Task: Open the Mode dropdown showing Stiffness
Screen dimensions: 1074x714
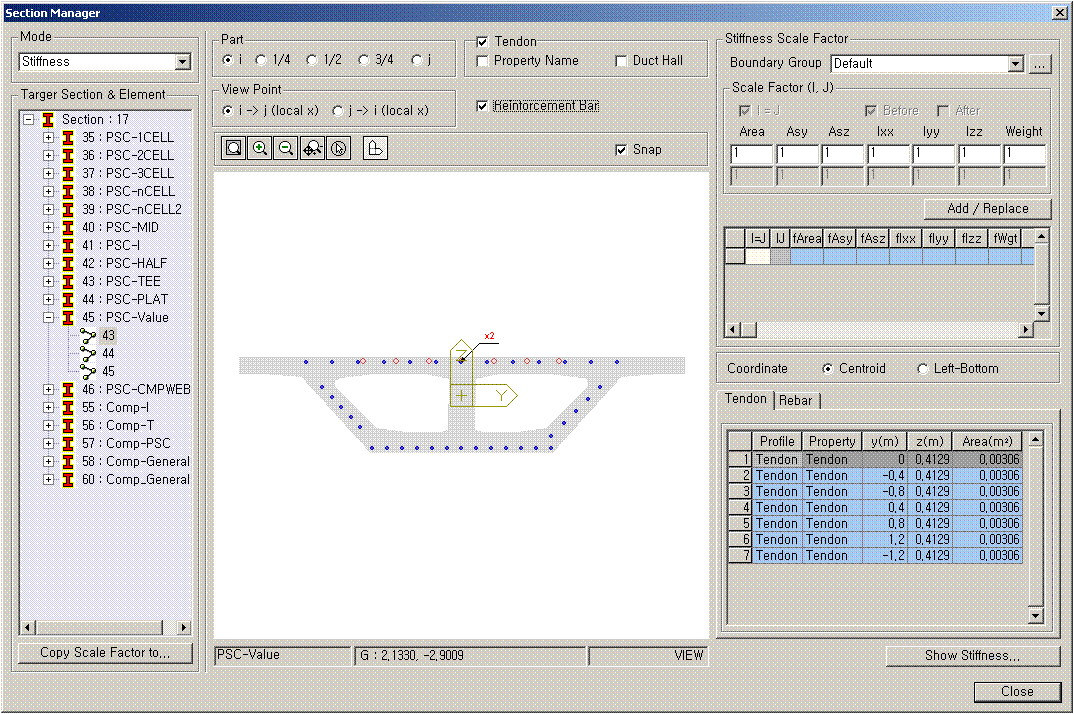Action: tap(182, 62)
